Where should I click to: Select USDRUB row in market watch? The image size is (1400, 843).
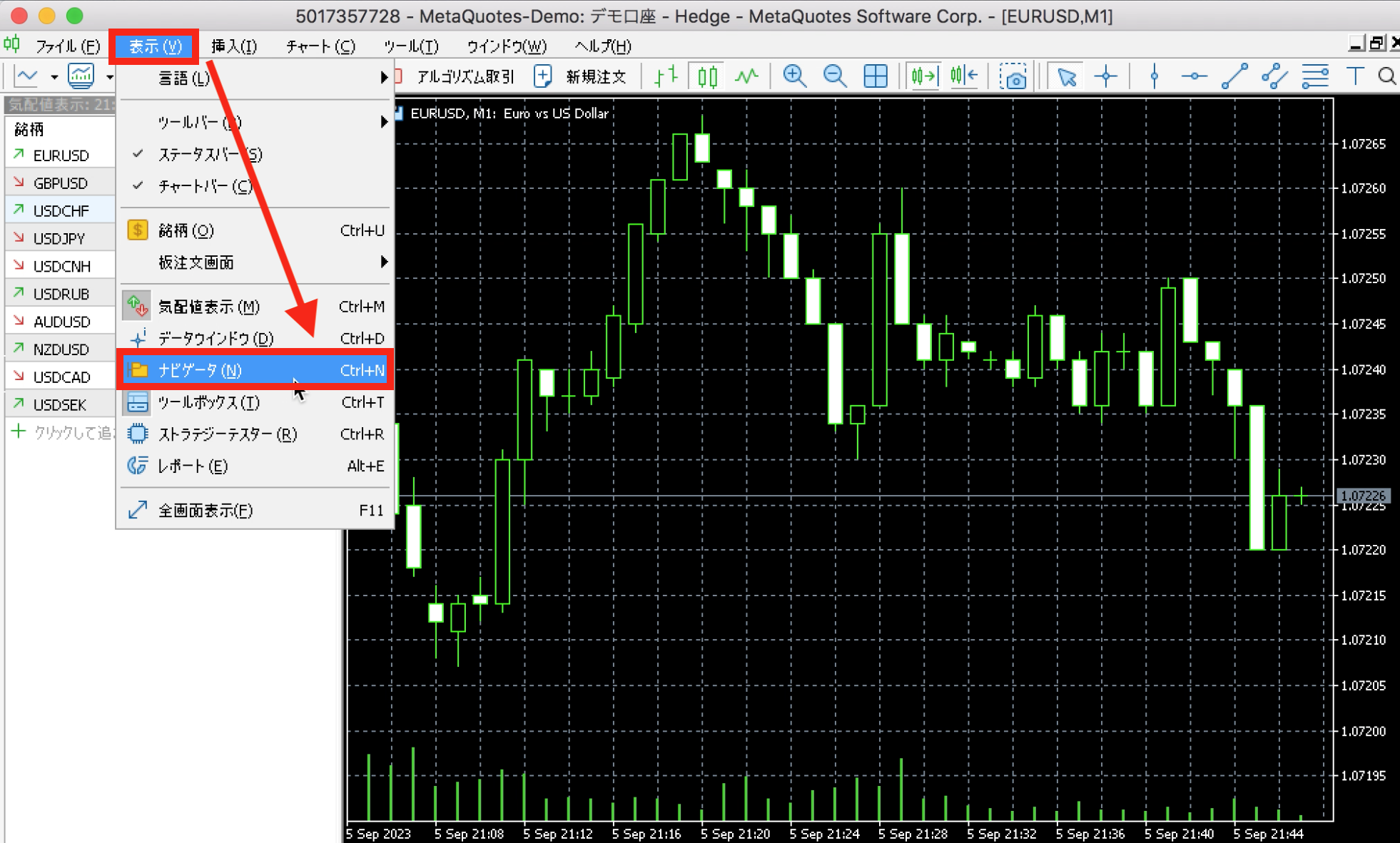click(60, 294)
